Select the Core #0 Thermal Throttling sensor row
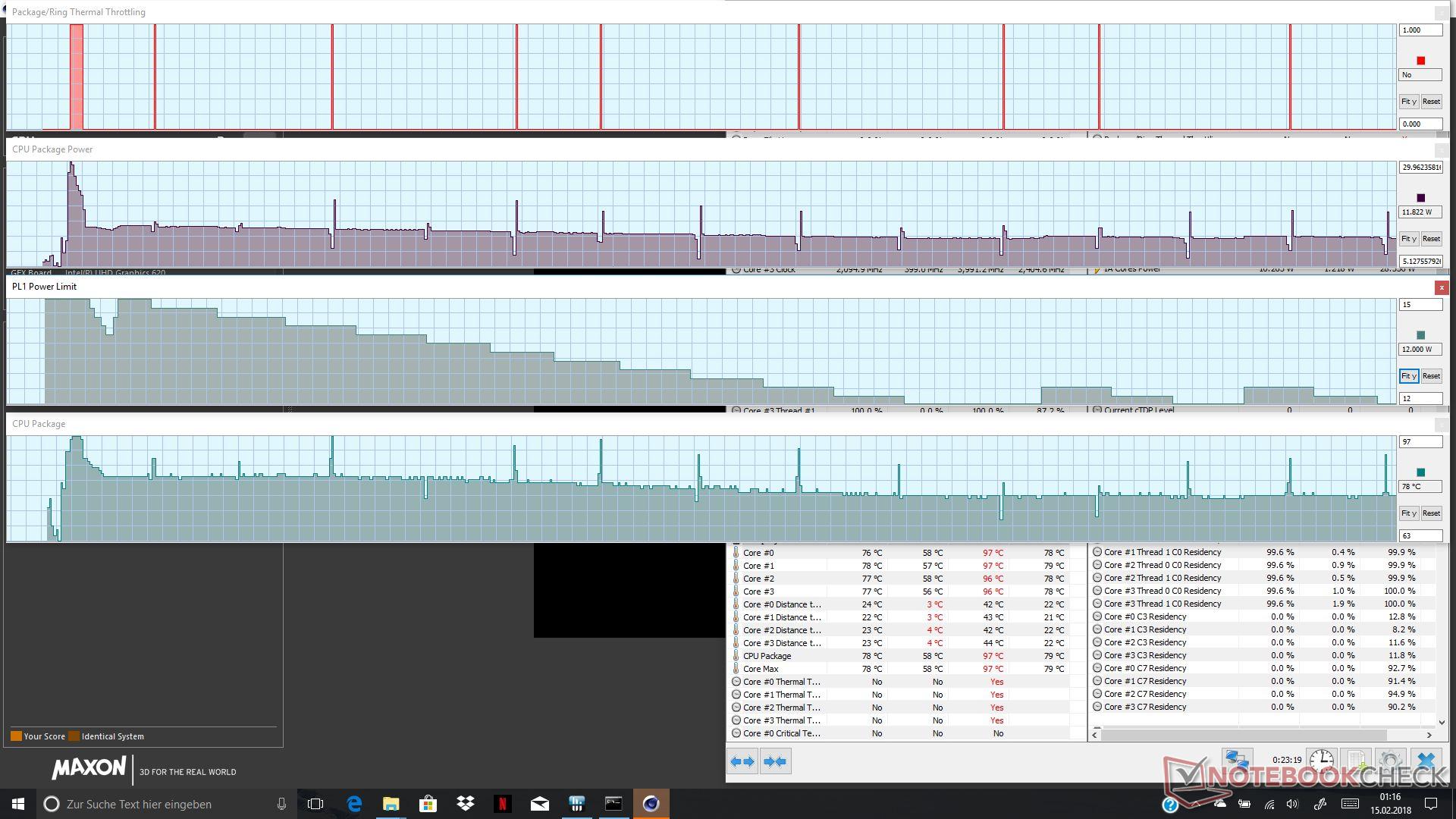This screenshot has height=819, width=1456. 781,682
